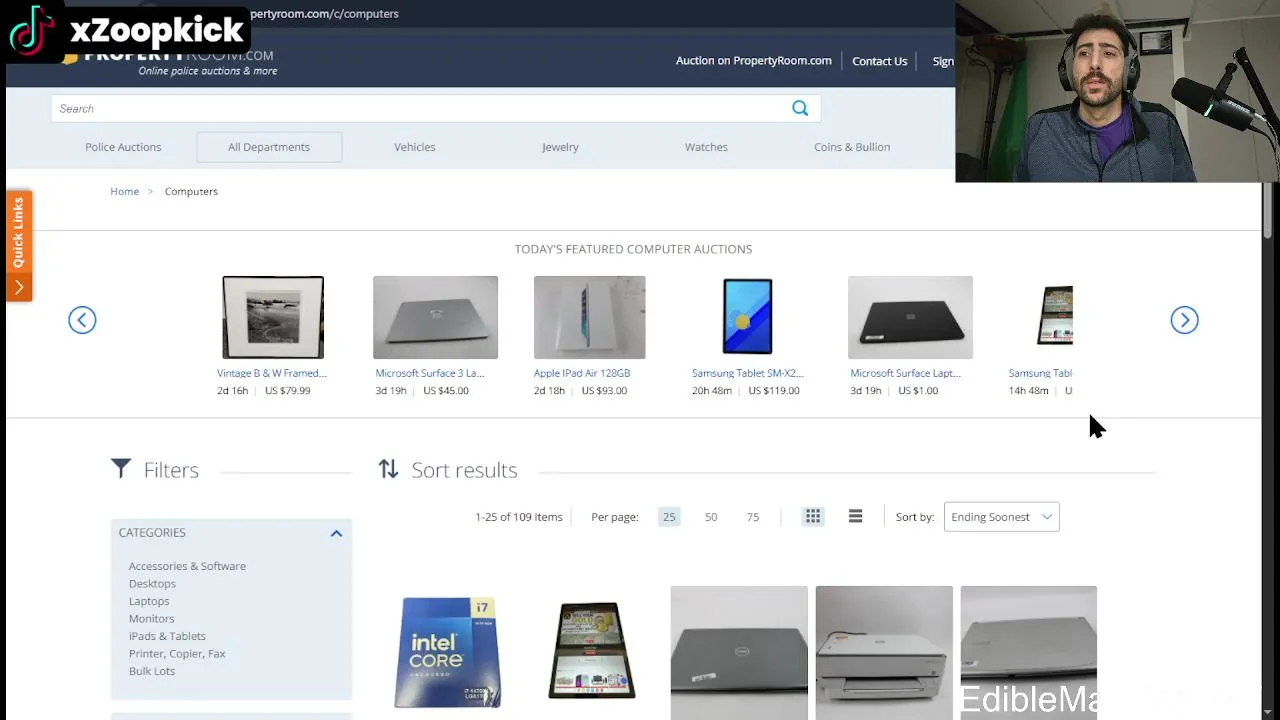The height and width of the screenshot is (720, 1280).
Task: Click the carousel previous arrow
Action: [82, 320]
